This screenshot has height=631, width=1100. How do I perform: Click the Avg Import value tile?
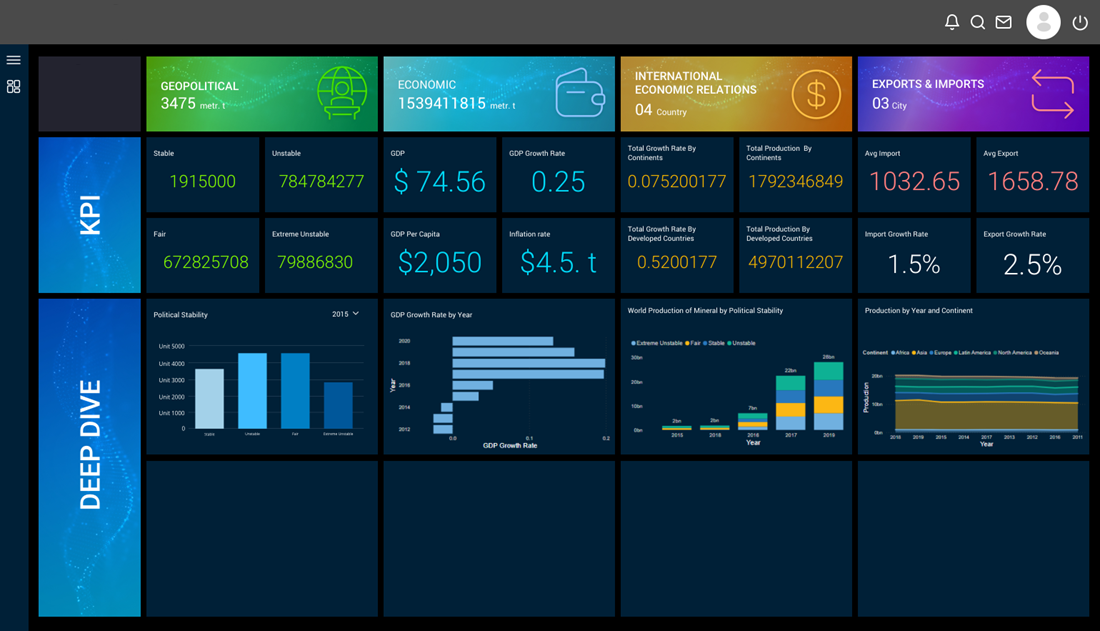point(913,175)
